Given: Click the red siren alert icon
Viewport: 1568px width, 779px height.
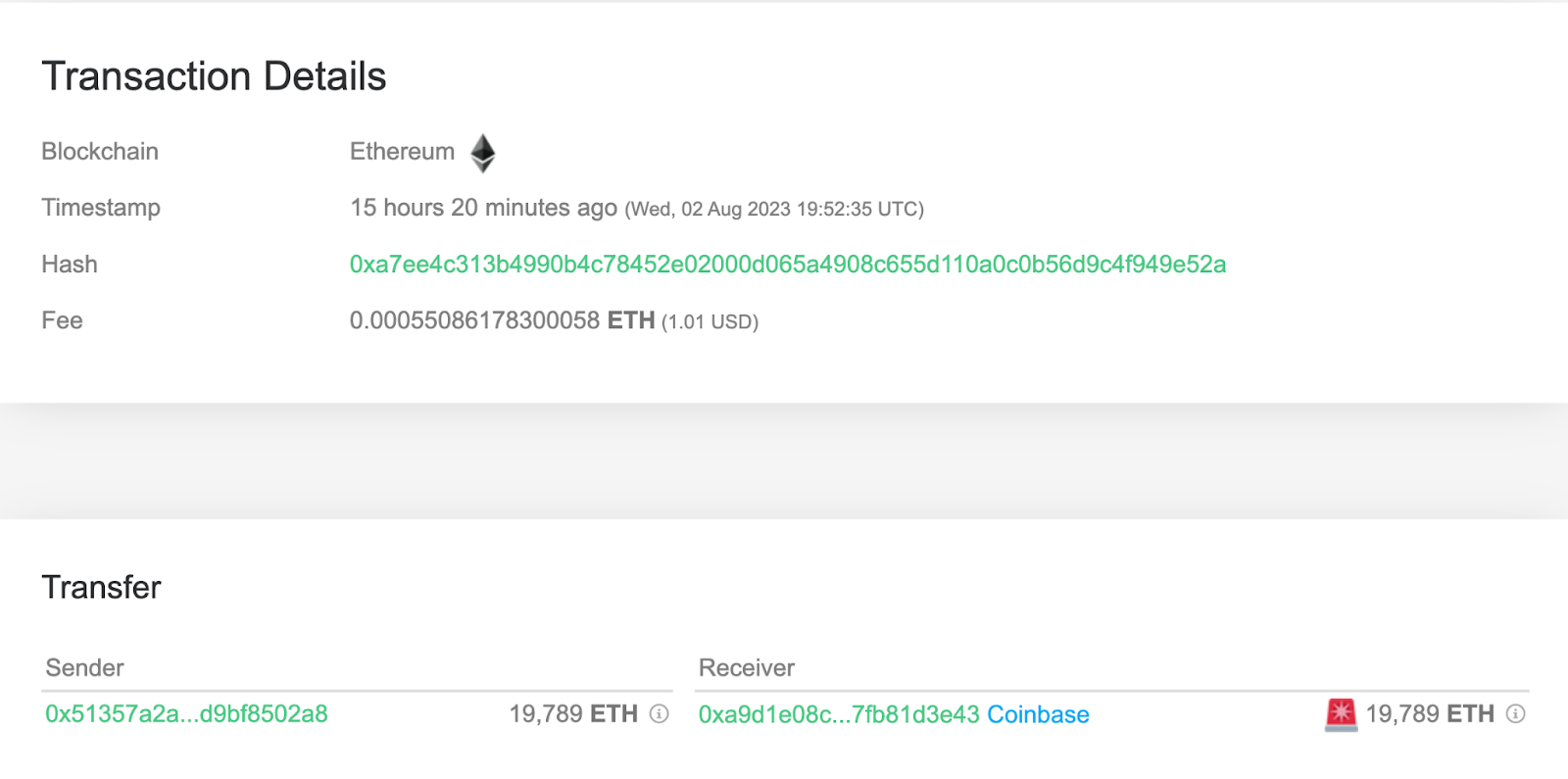Looking at the screenshot, I should coord(1341,714).
